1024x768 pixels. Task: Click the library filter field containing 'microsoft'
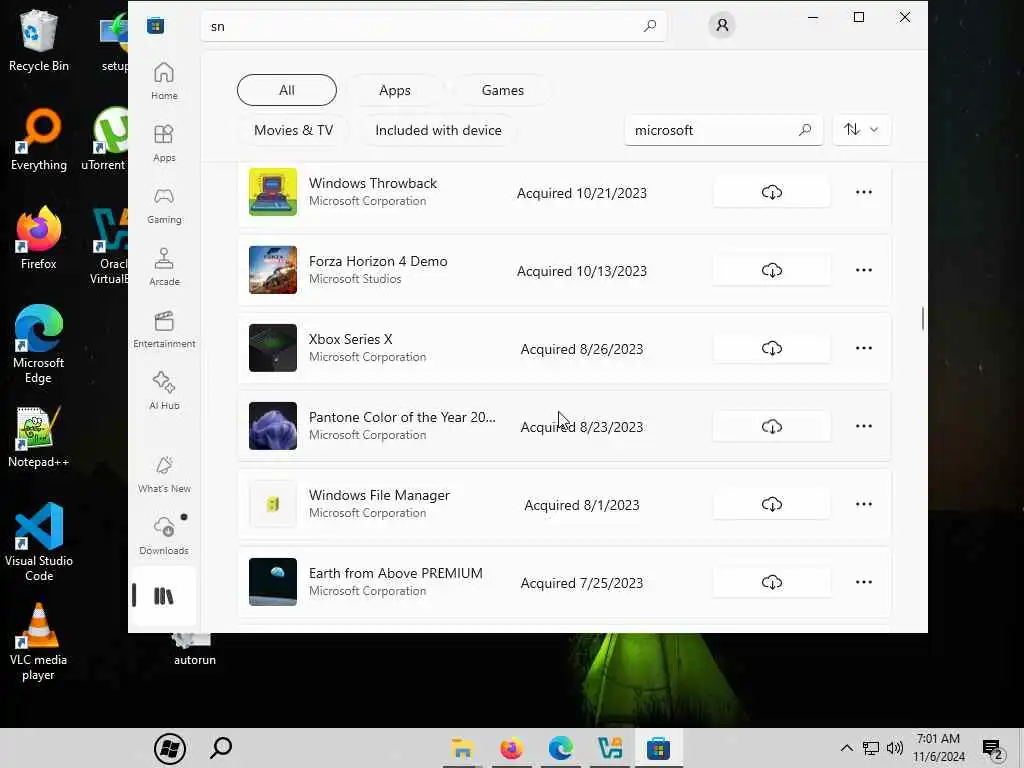click(x=724, y=130)
